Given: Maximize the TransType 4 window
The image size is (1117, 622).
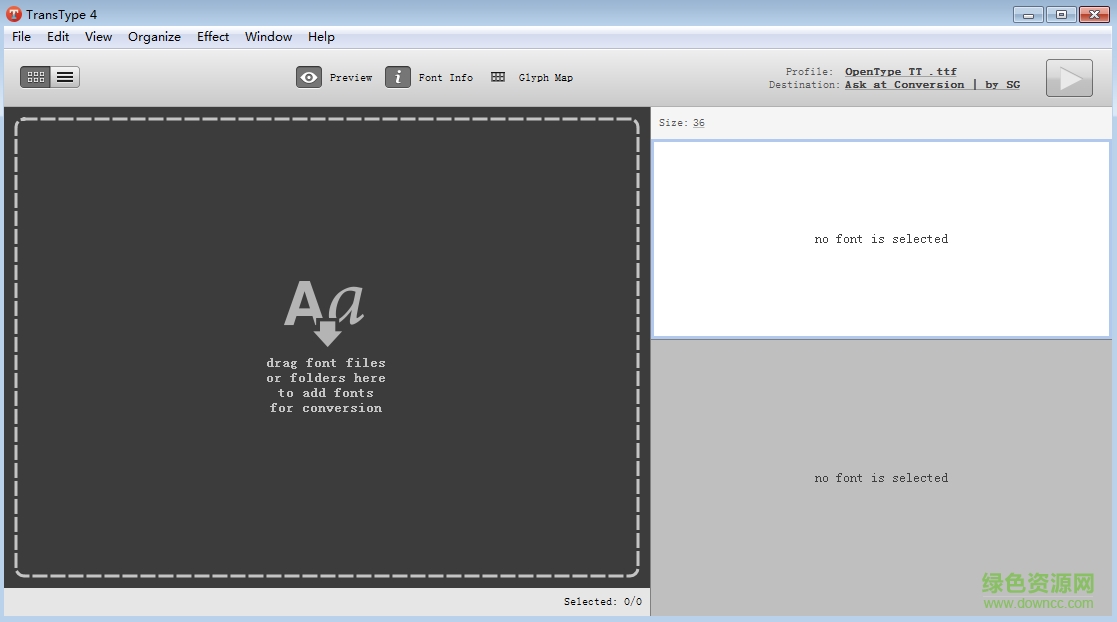Looking at the screenshot, I should click(1061, 14).
